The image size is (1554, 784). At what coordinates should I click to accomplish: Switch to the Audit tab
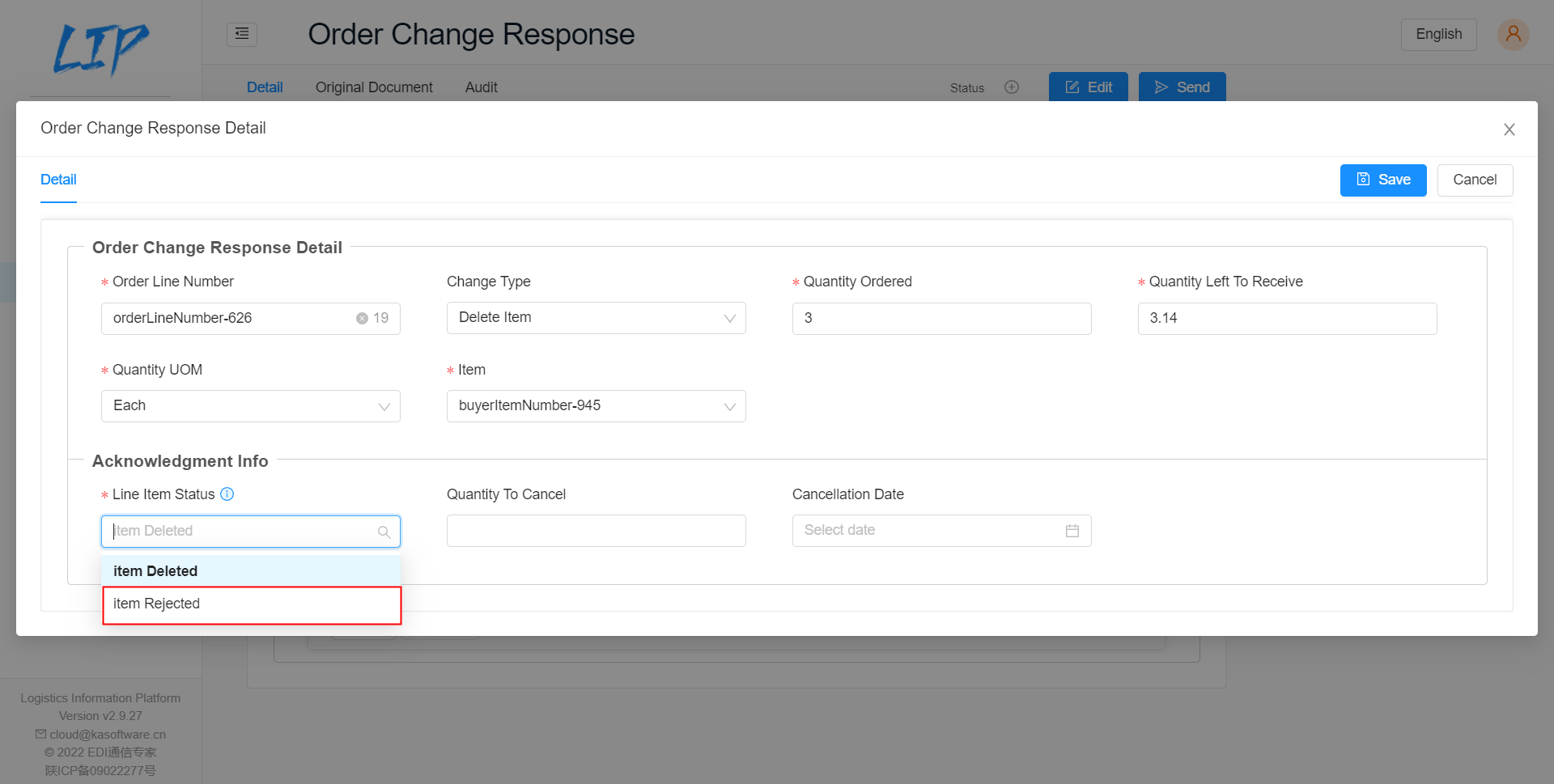point(481,87)
